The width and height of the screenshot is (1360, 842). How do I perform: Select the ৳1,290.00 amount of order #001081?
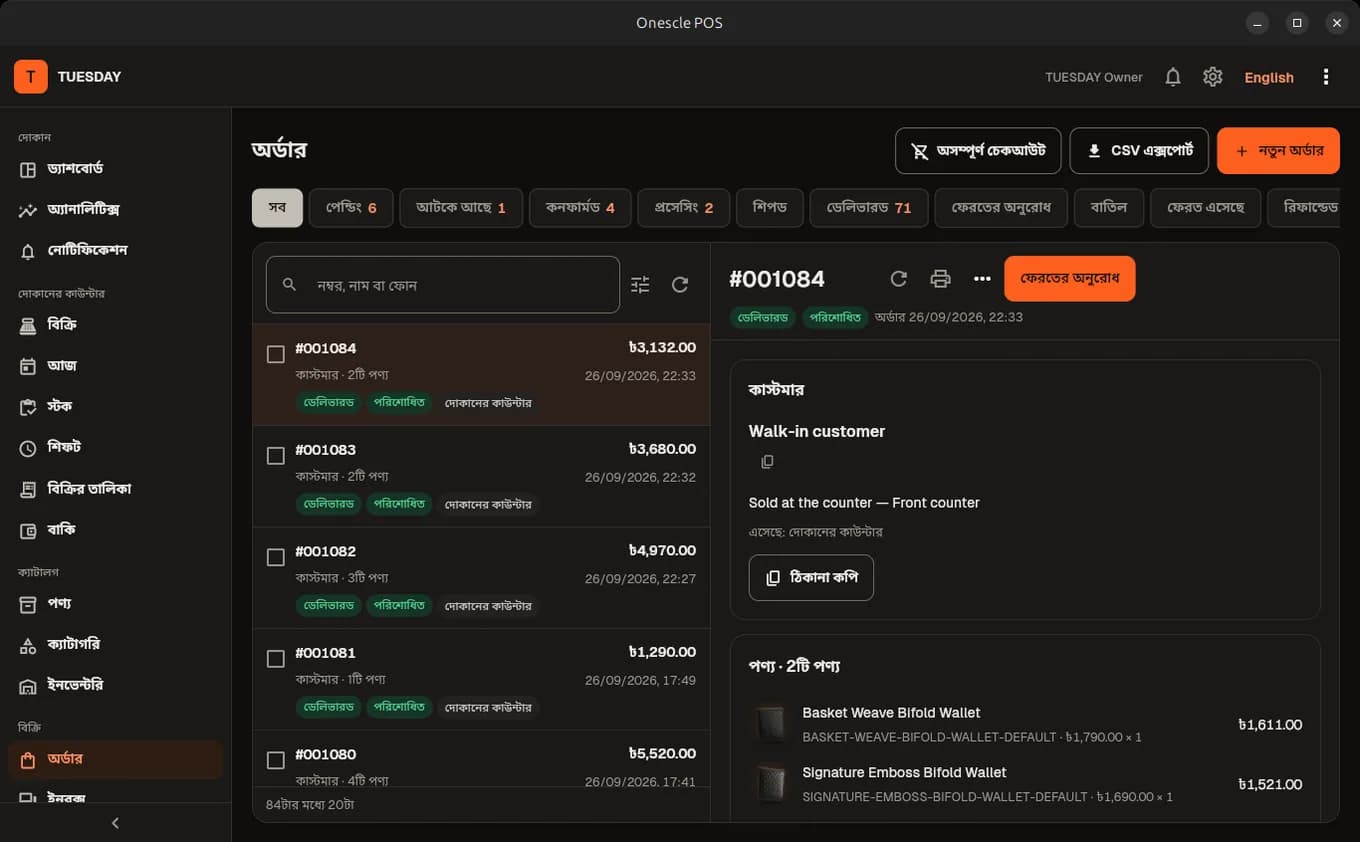662,652
